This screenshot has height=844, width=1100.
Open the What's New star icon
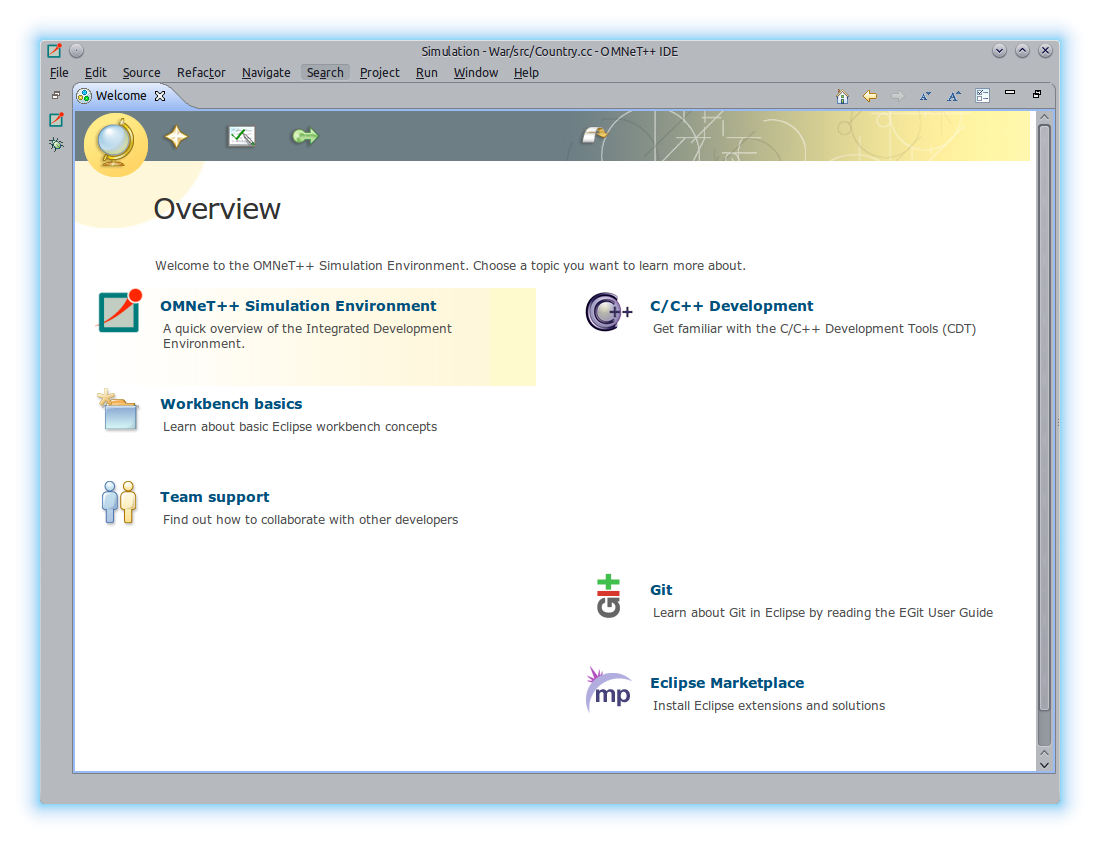coord(176,137)
